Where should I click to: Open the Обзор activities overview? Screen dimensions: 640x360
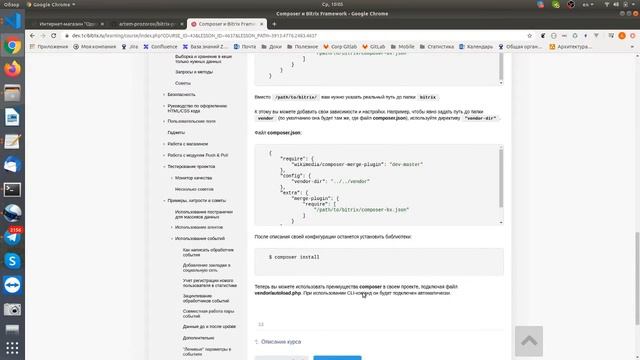pos(11,4)
